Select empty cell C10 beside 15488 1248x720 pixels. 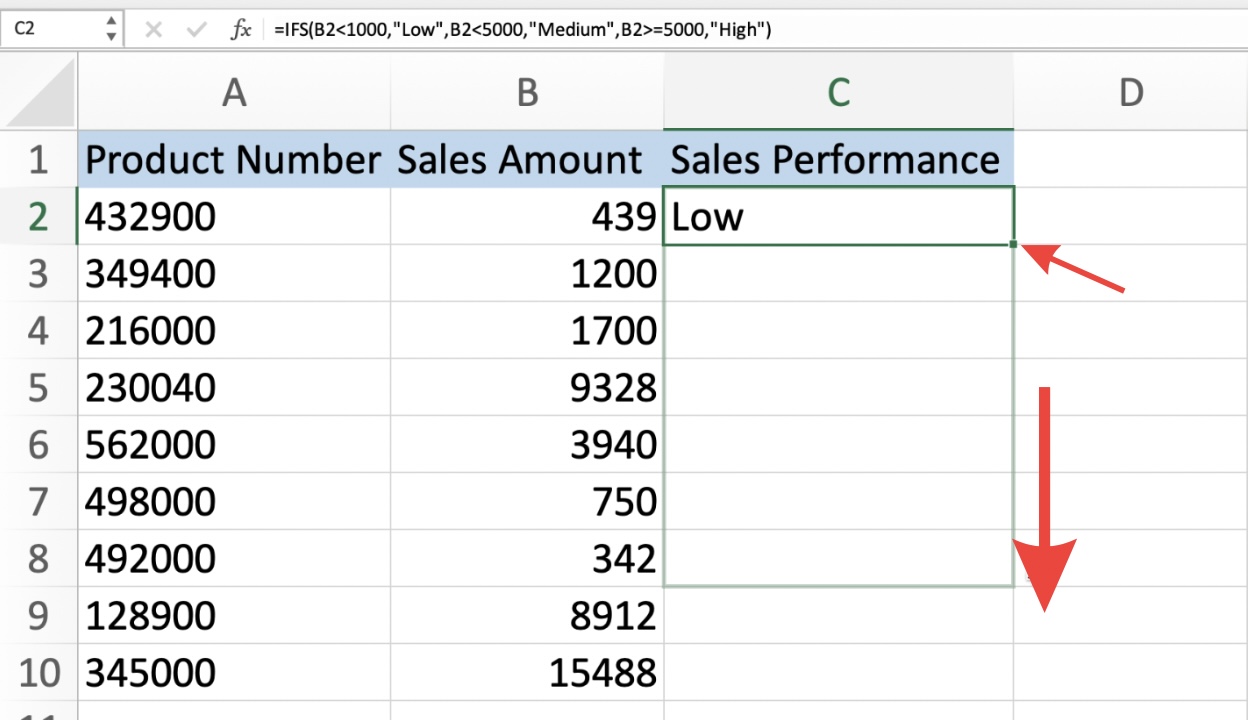point(838,672)
